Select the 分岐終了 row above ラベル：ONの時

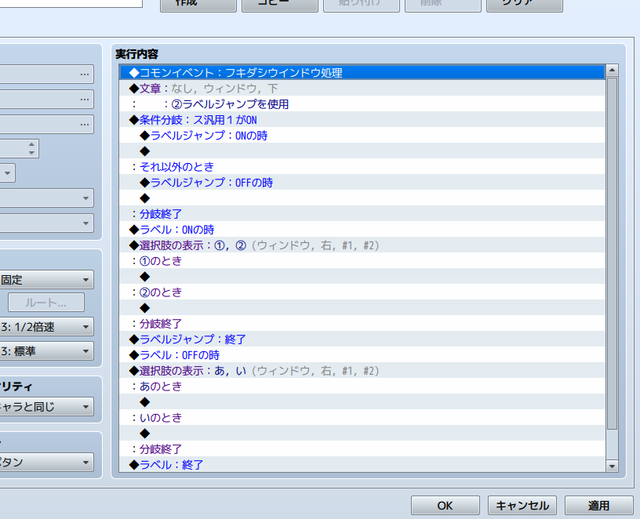click(x=362, y=214)
